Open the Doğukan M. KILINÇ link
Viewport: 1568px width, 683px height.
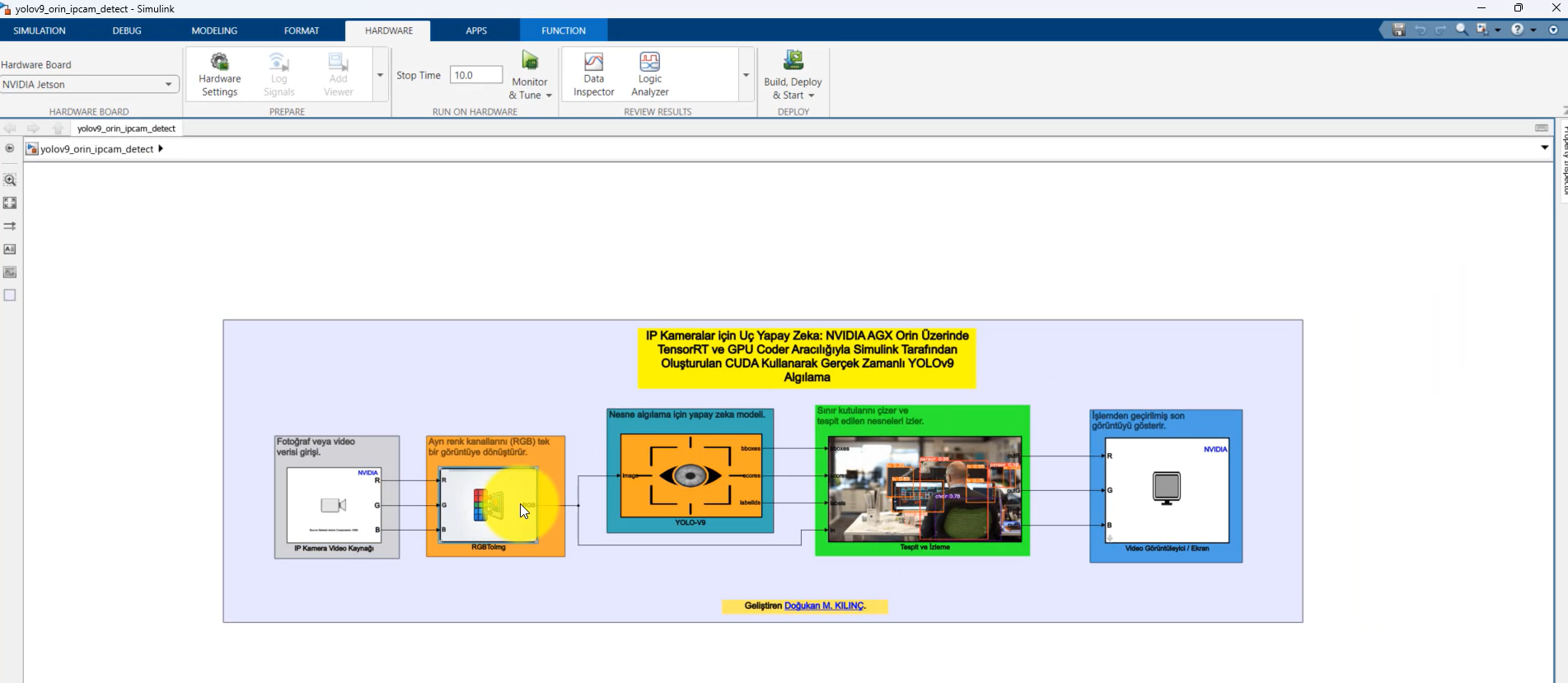click(x=824, y=606)
